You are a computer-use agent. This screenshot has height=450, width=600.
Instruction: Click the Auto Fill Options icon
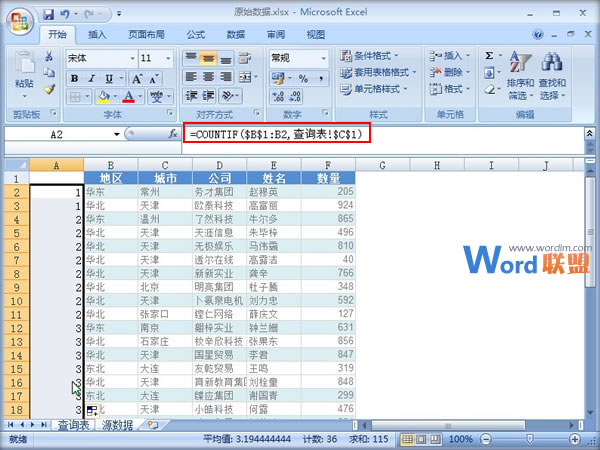pyautogui.click(x=92, y=411)
